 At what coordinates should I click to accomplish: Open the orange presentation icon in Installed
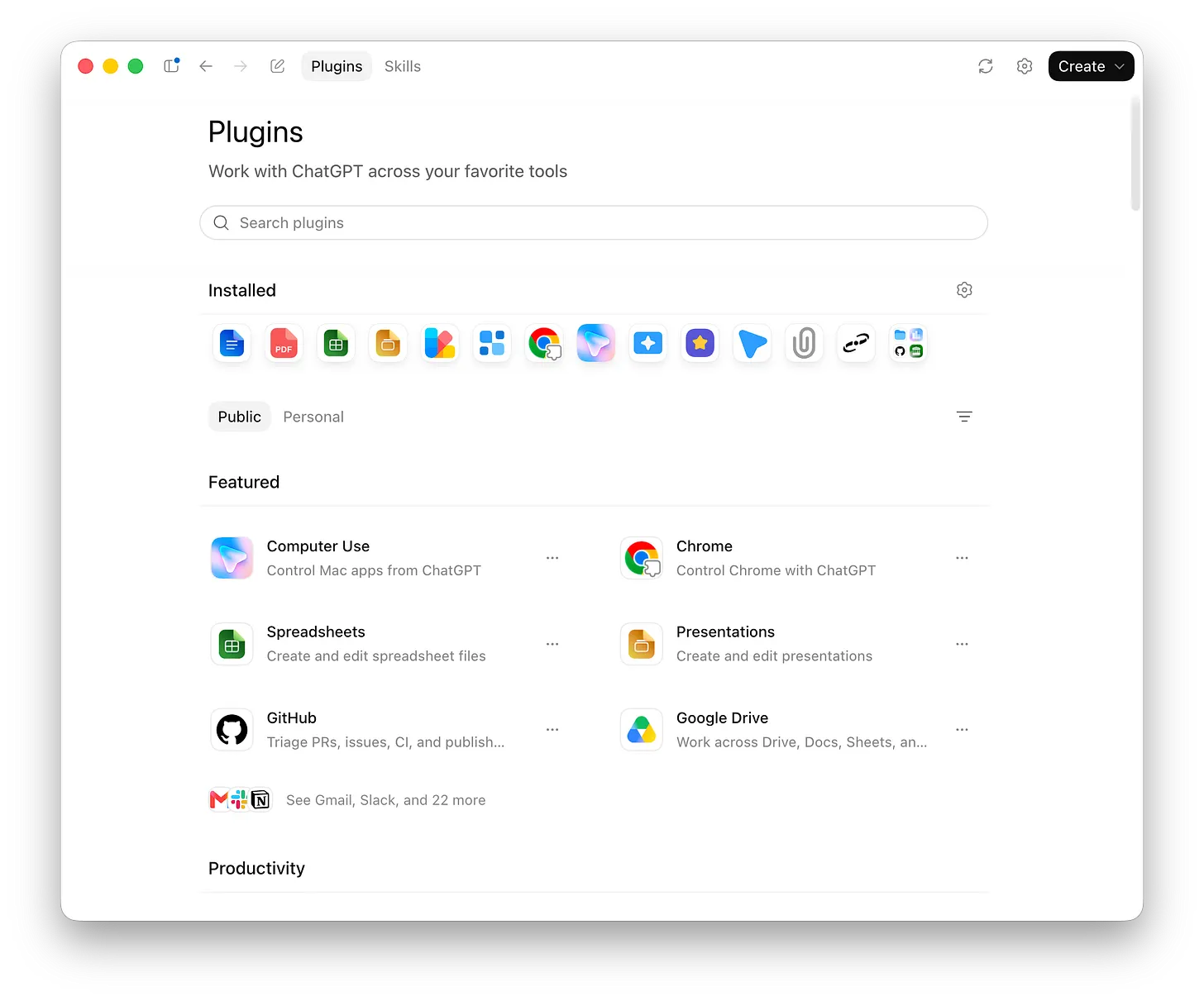(388, 343)
